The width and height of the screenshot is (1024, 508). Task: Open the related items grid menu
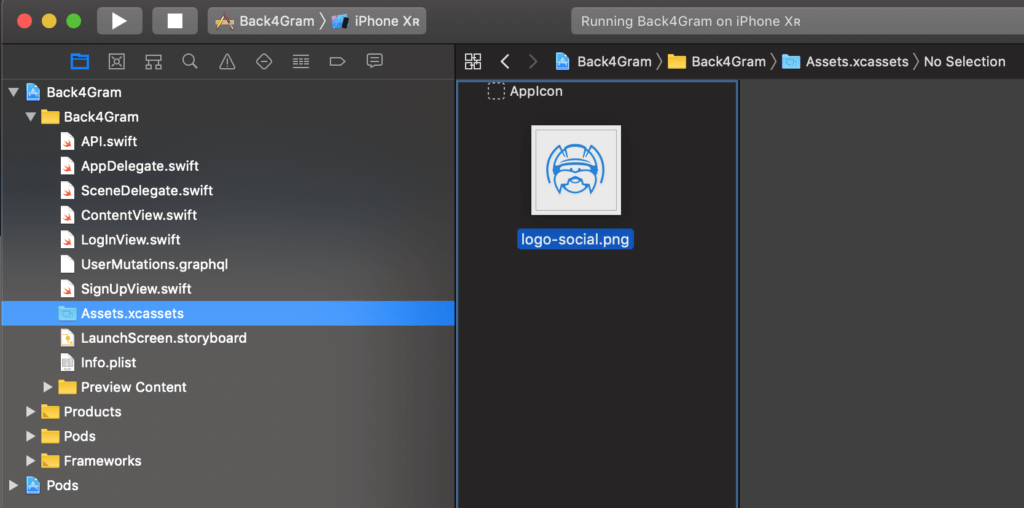(473, 61)
